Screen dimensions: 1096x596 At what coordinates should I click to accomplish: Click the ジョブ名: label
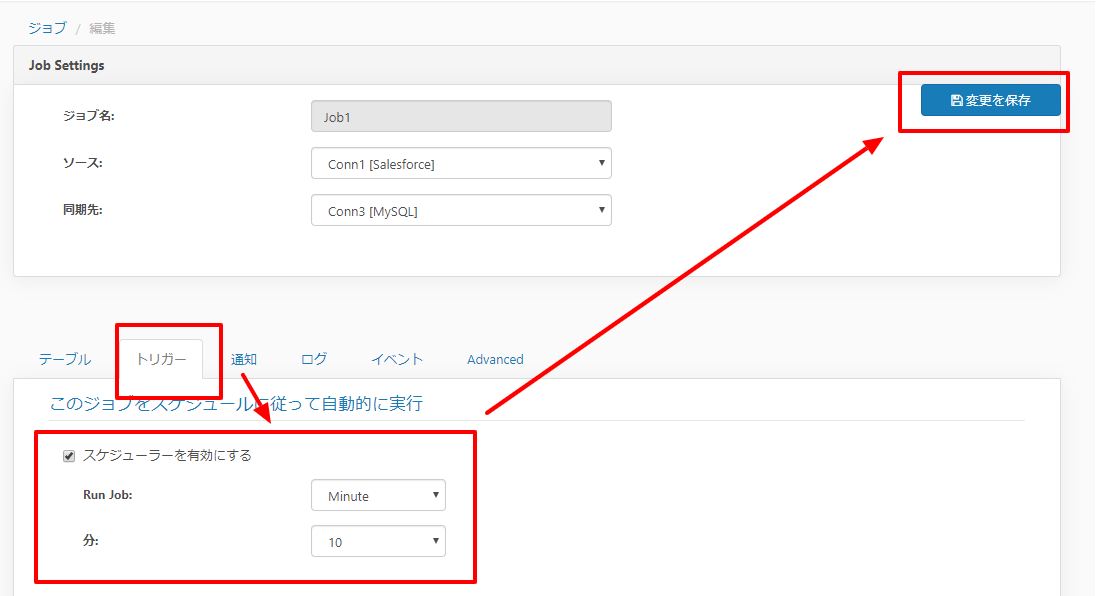pyautogui.click(x=89, y=116)
